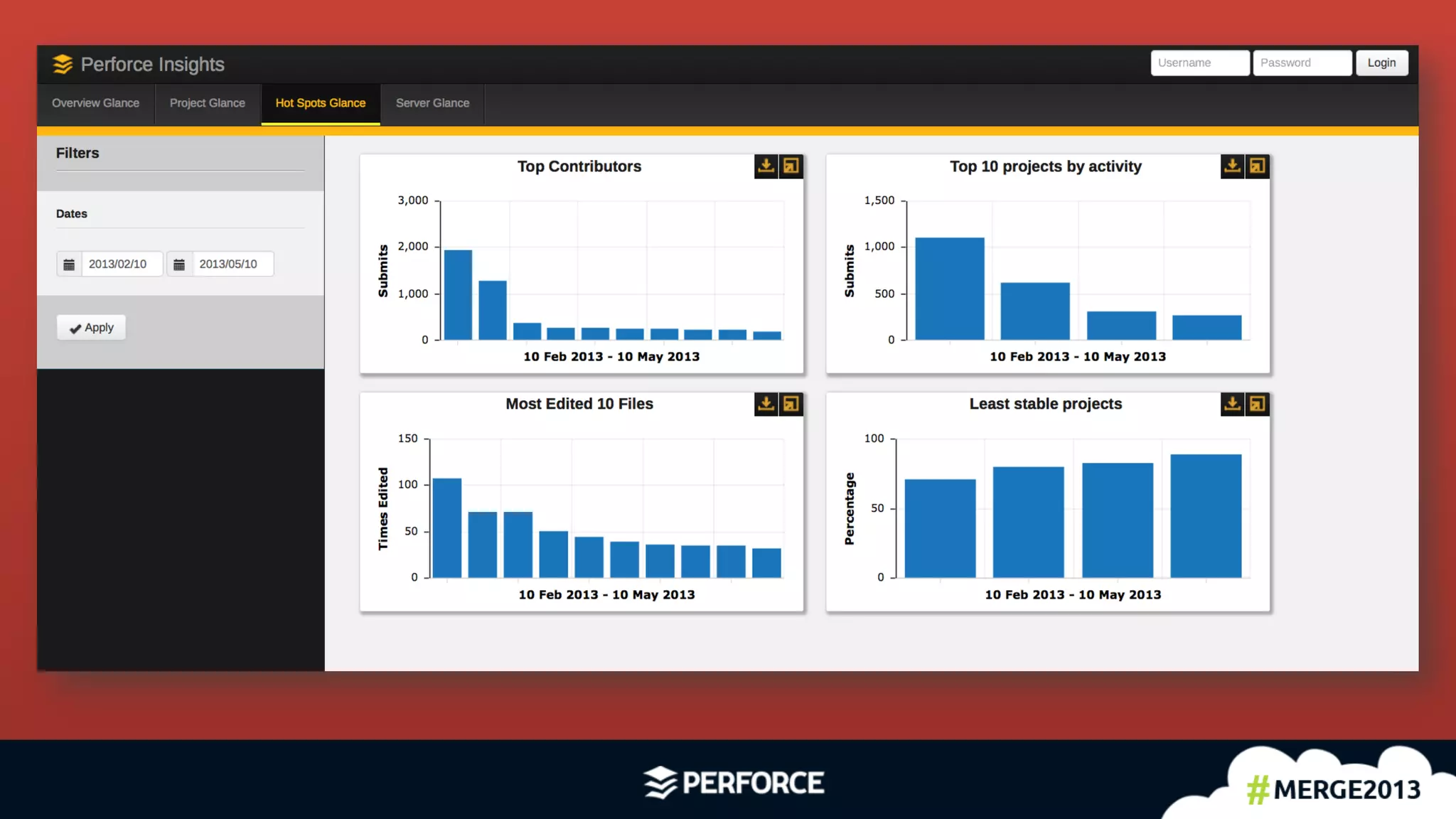Switch to the Overview Glance tab
1456x819 pixels.
95,103
